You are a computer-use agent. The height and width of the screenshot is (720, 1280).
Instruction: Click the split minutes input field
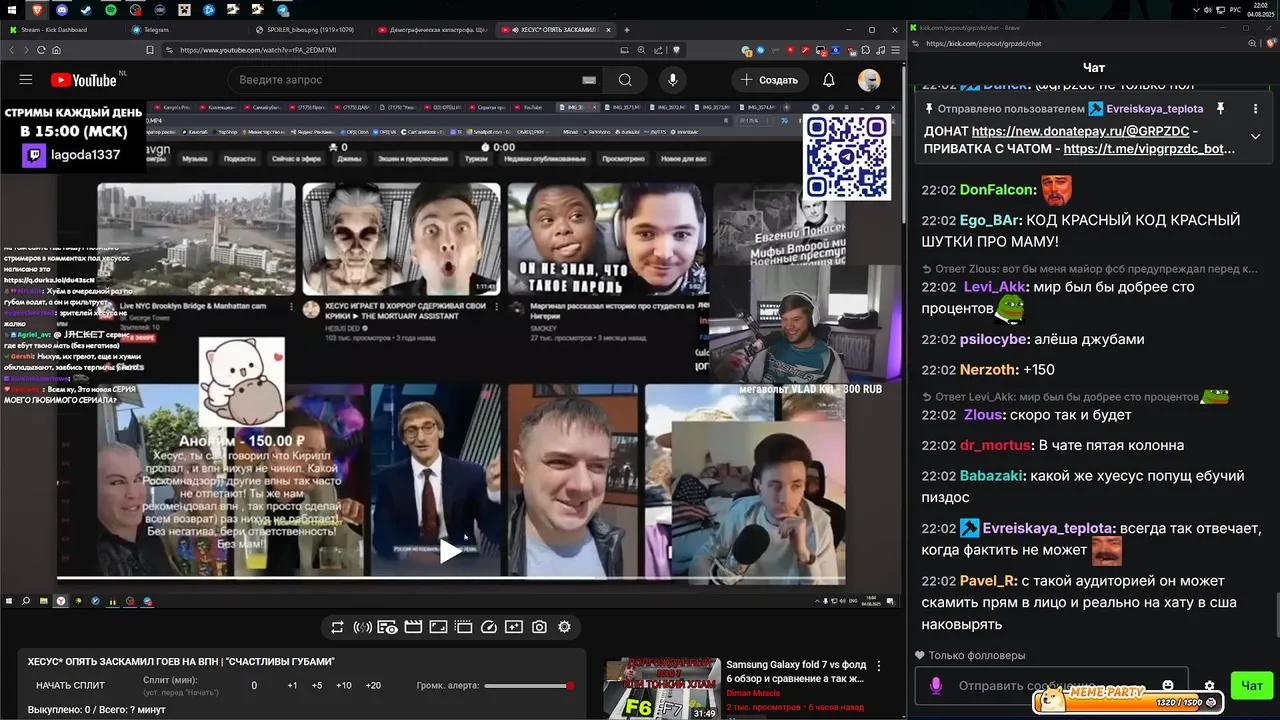click(254, 685)
